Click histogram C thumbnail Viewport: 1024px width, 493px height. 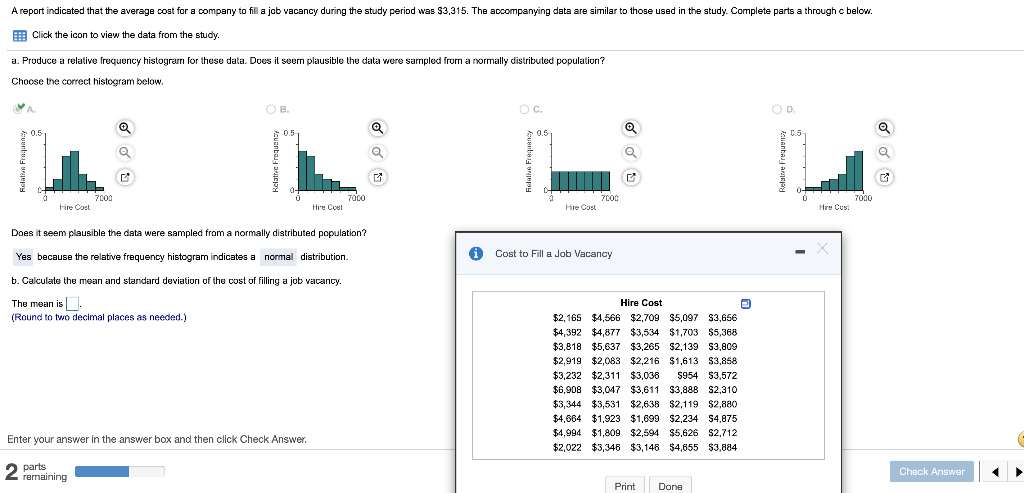tap(573, 168)
